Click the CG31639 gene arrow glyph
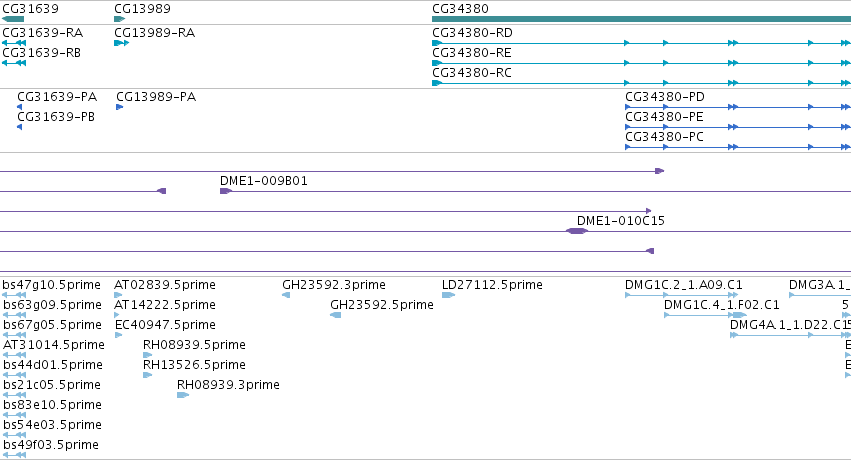Screen dimensions: 851x460 click(13, 19)
